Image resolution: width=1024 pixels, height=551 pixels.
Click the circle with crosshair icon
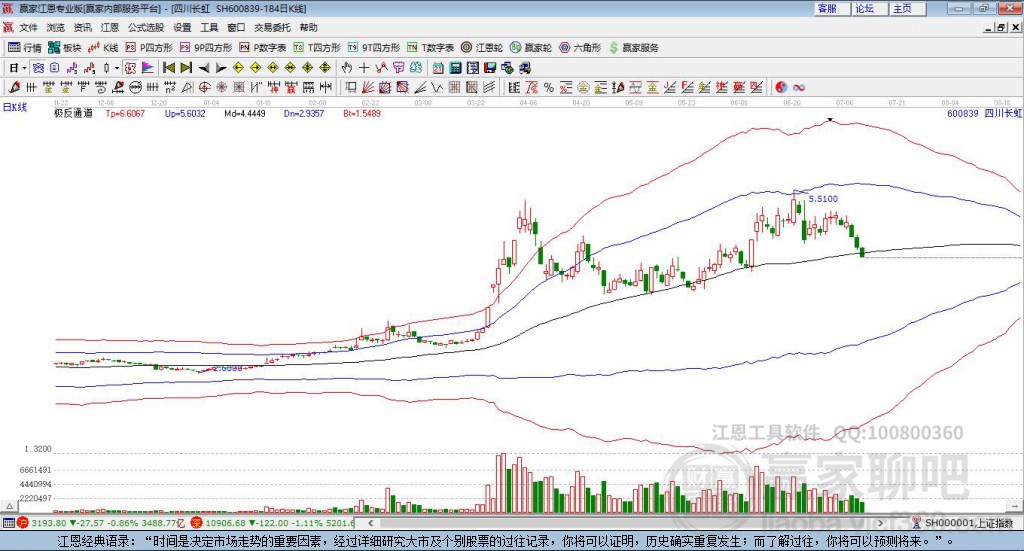click(x=204, y=87)
